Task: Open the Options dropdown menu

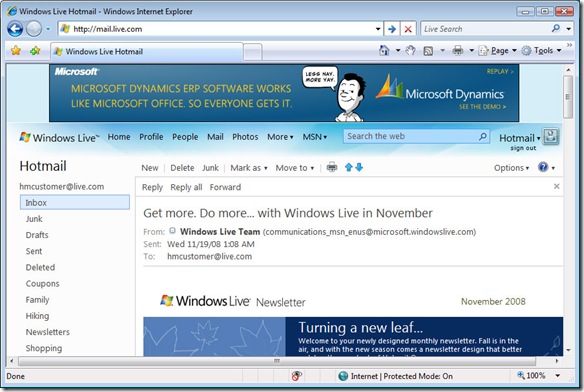Action: 511,168
